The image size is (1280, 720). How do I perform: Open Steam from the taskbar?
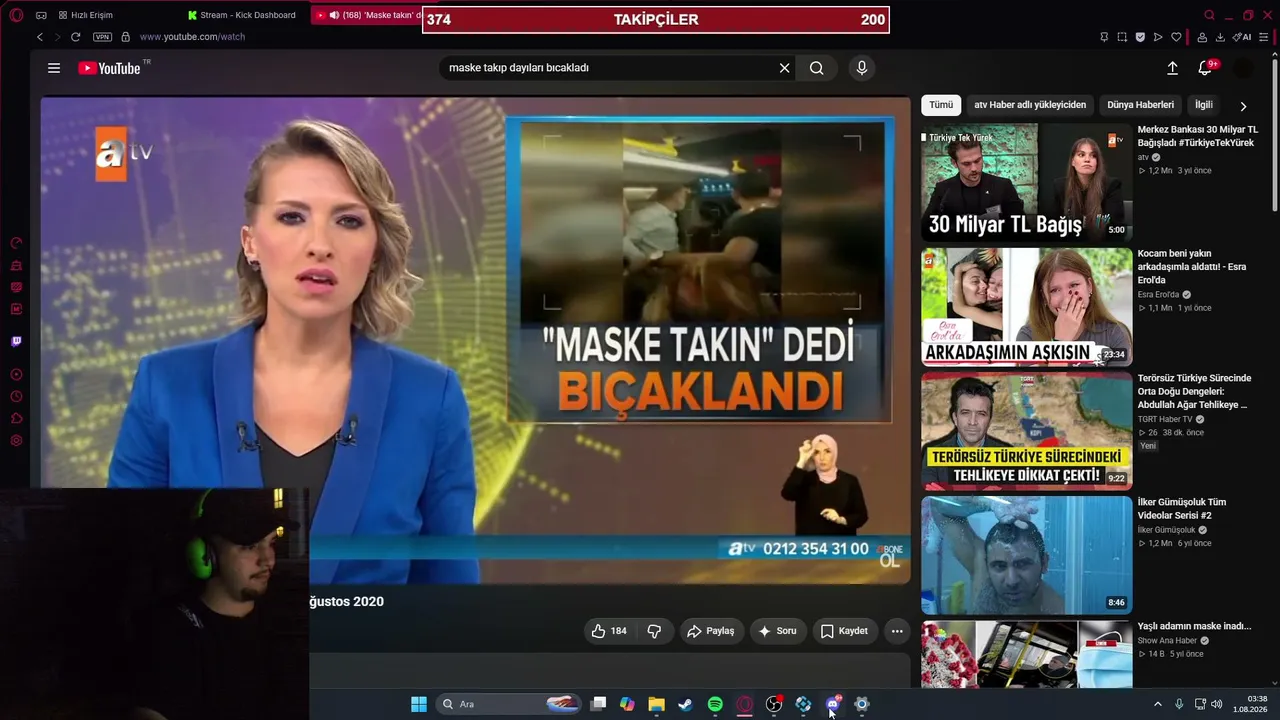tap(685, 704)
